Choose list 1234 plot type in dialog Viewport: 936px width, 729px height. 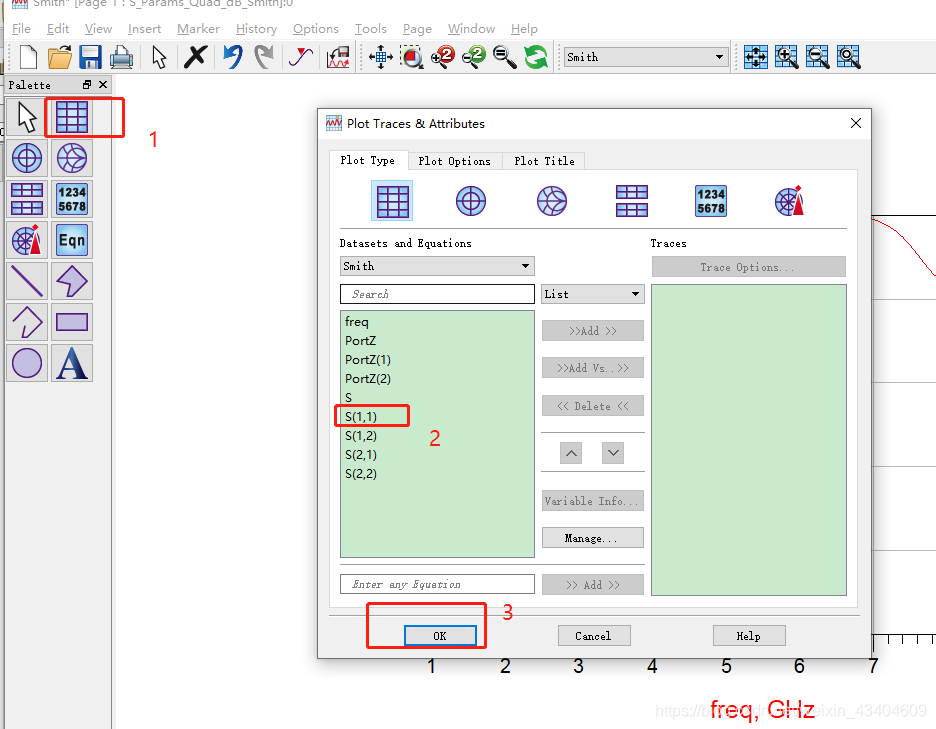[711, 201]
